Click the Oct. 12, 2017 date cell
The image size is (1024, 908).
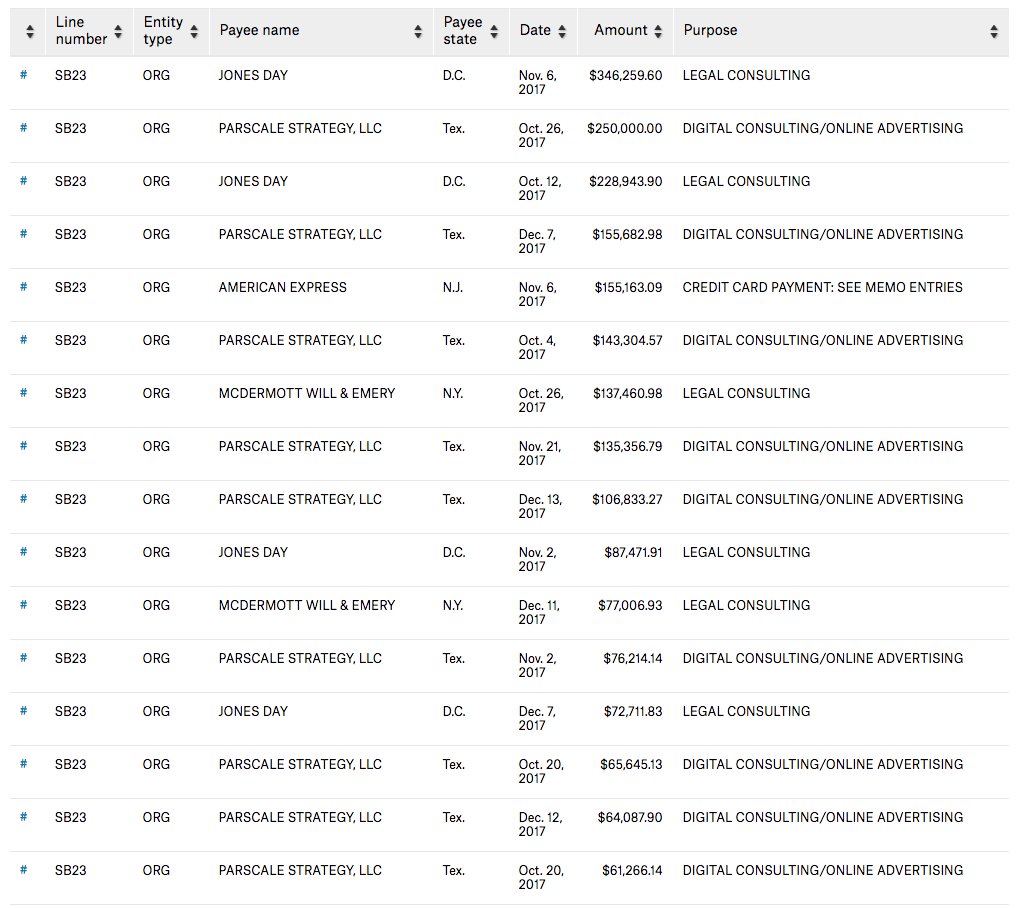click(540, 188)
